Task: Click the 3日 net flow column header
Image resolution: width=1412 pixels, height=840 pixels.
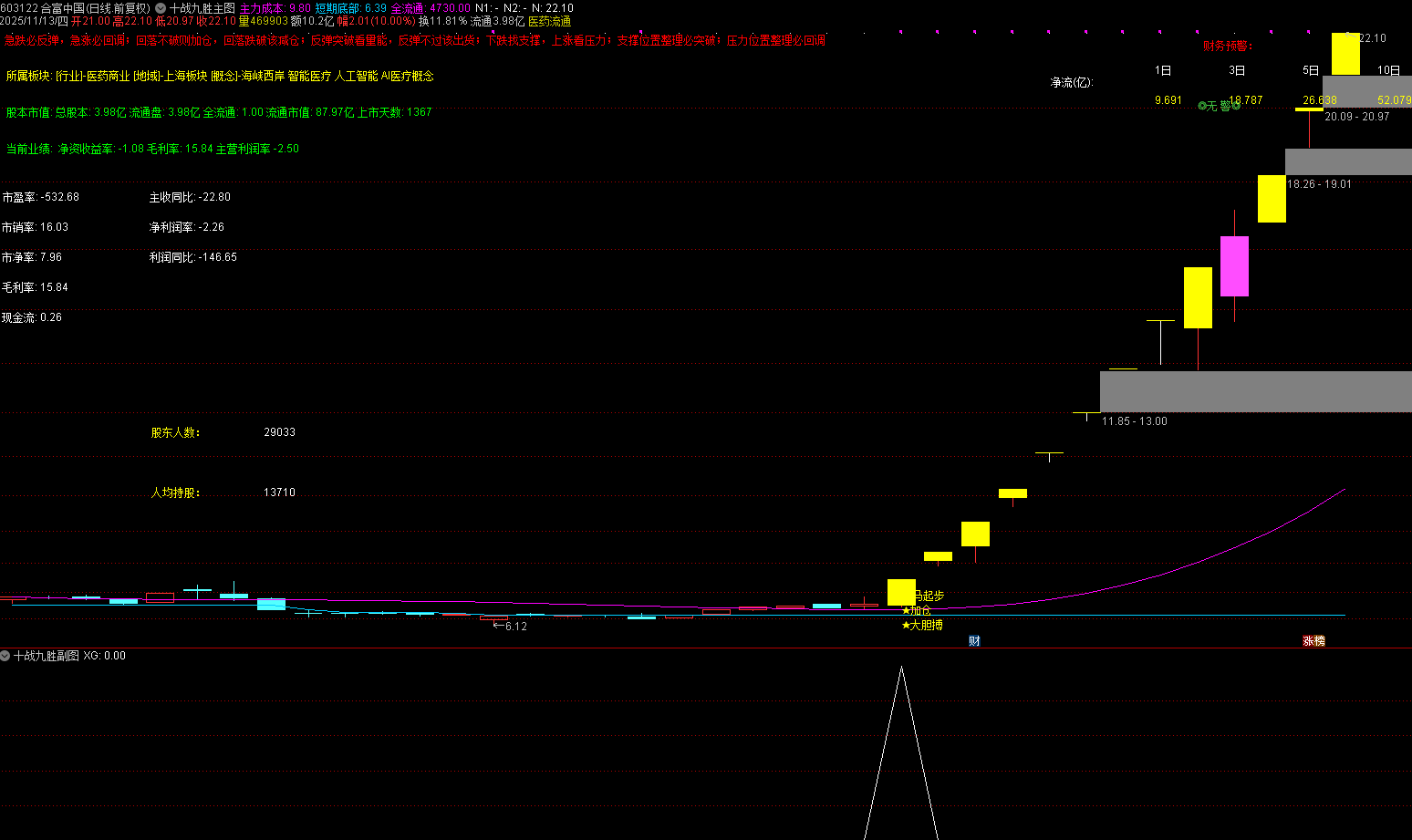Action: coord(1237,70)
